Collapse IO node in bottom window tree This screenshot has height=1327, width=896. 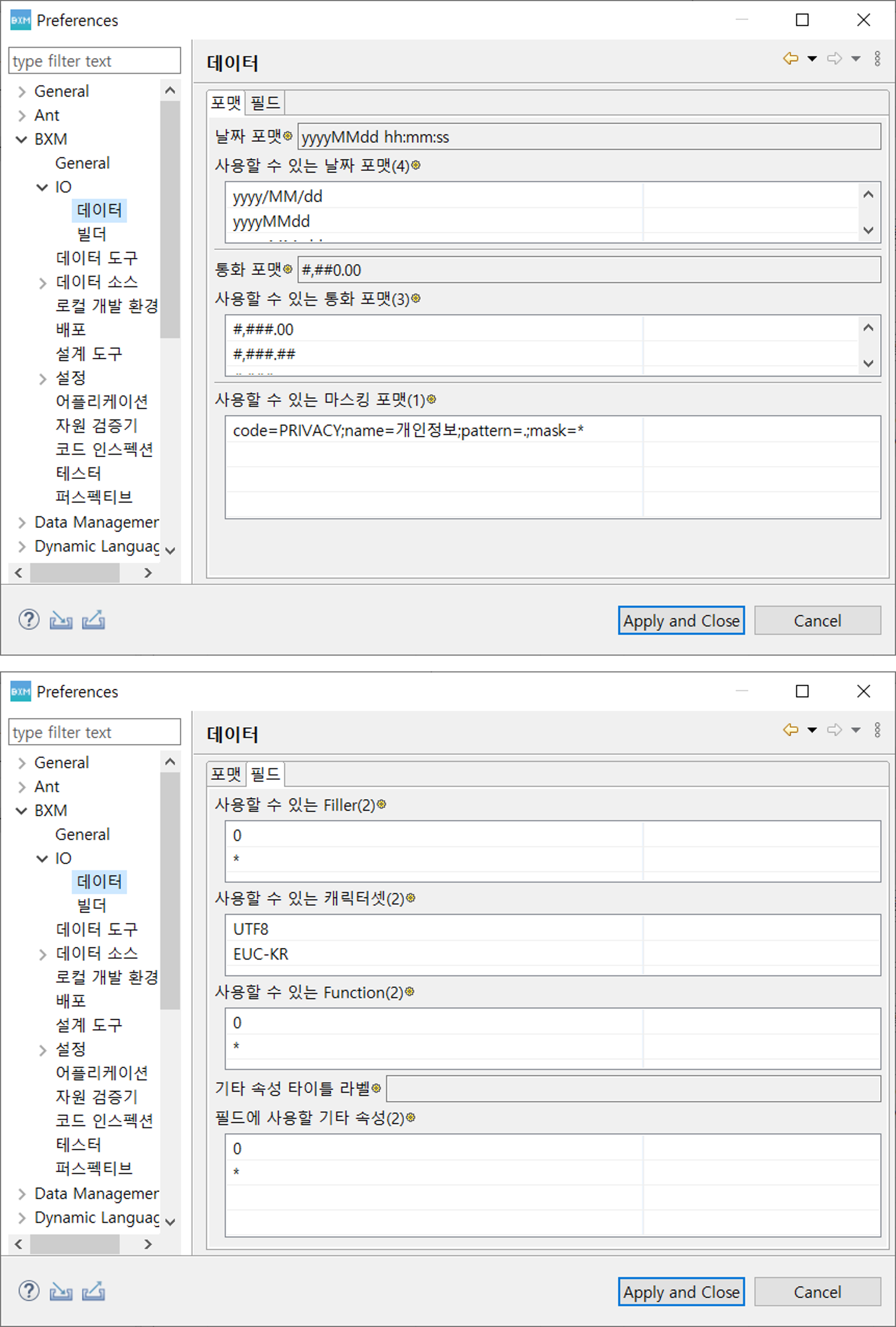42,858
